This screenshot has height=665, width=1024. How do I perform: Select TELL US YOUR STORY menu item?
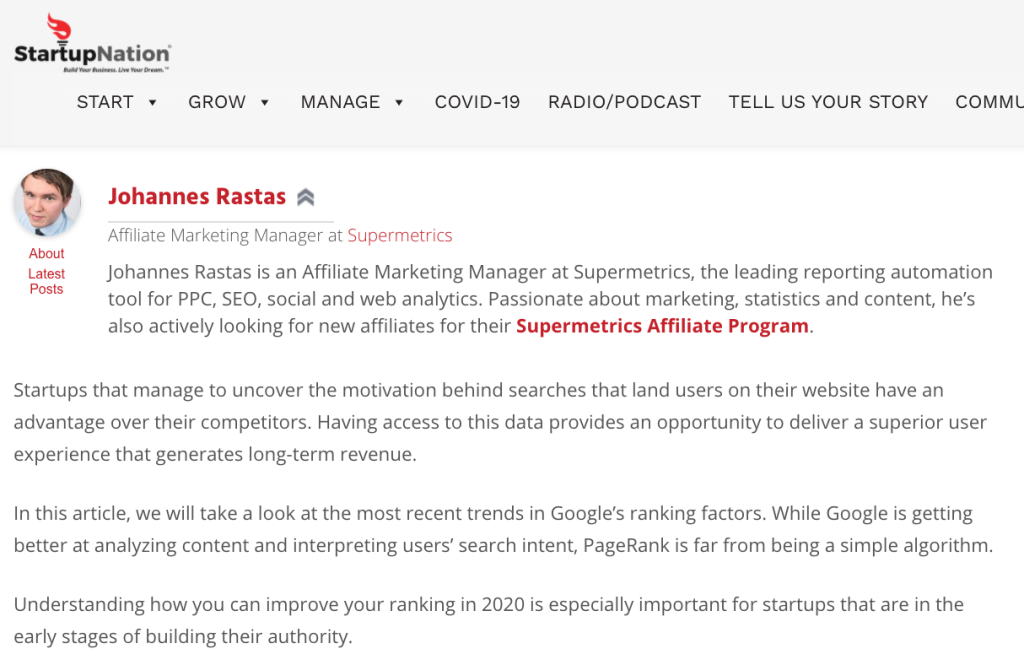[828, 102]
